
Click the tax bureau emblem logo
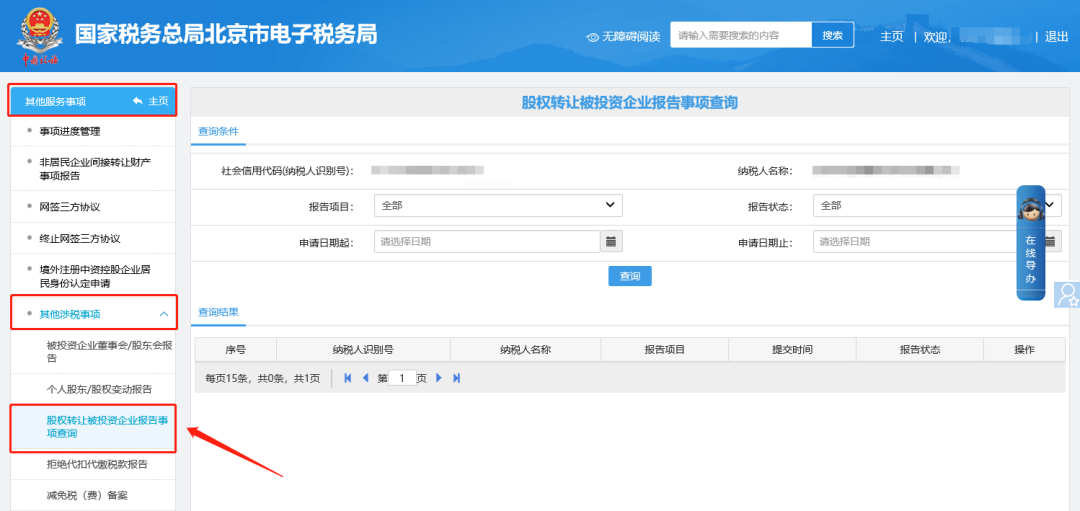point(39,34)
